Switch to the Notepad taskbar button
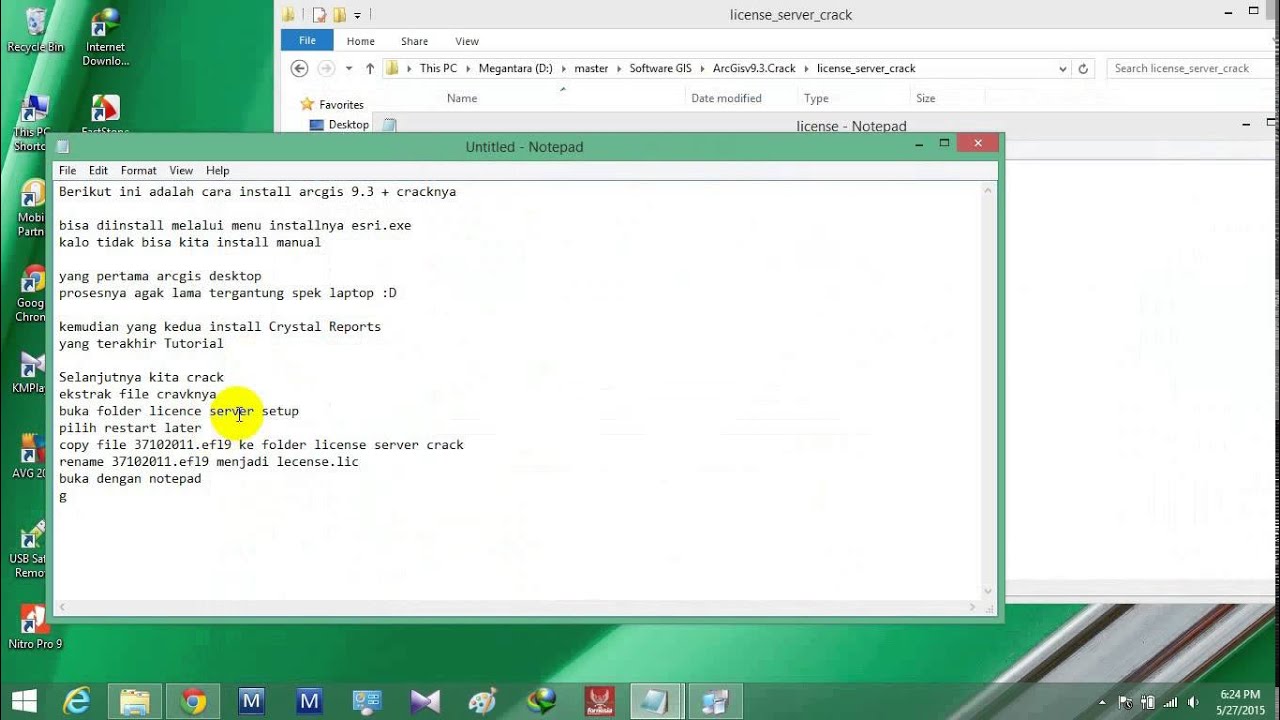 (x=655, y=701)
